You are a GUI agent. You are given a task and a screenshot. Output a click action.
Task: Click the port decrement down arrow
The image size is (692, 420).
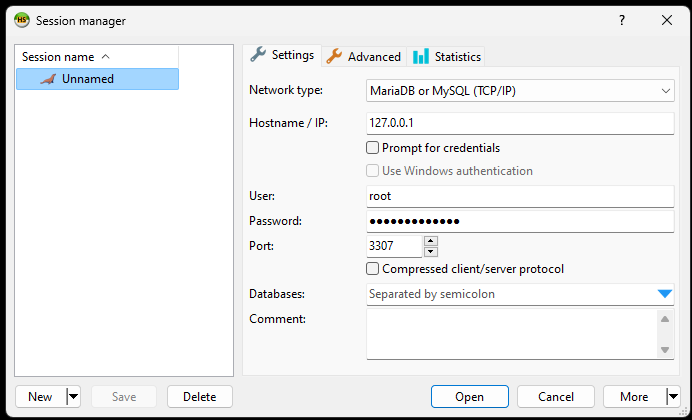point(431,252)
